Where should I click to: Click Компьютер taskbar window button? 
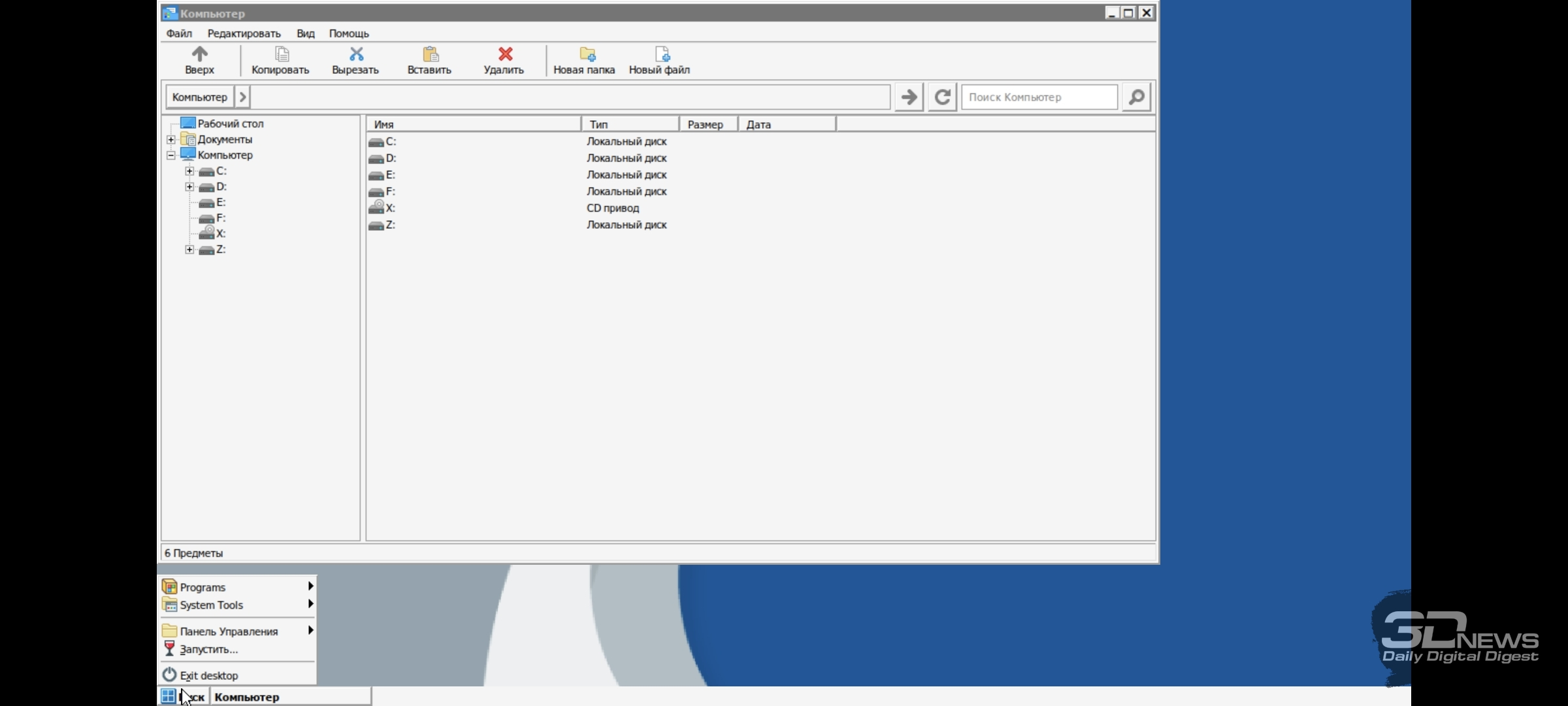point(289,697)
